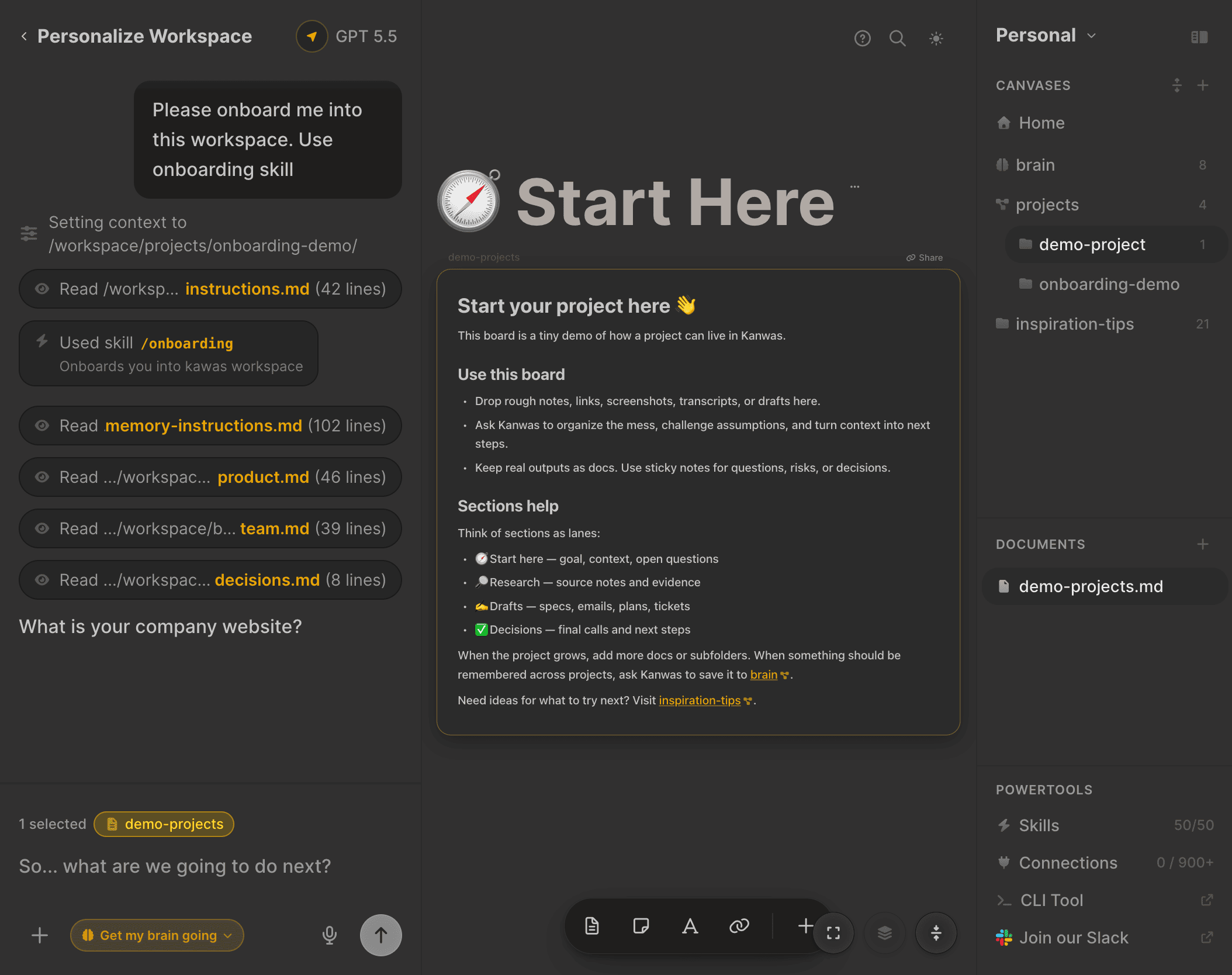Add a document node from the toolbar

pos(592,926)
